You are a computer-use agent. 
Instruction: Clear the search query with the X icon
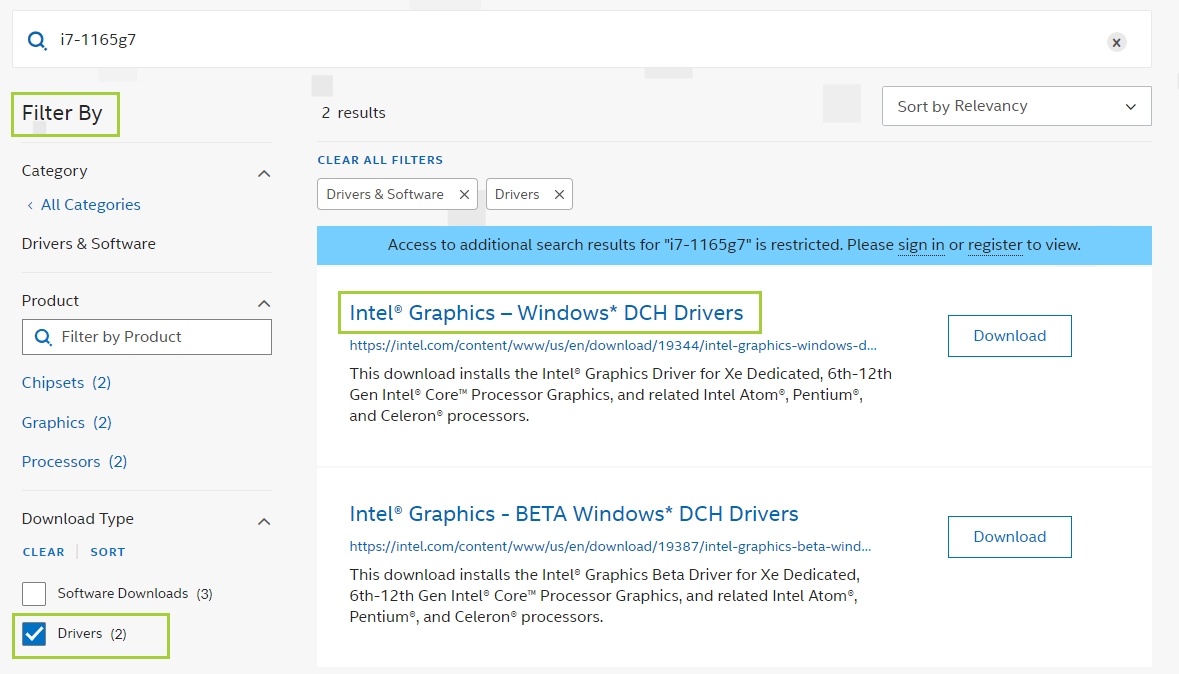point(1117,42)
